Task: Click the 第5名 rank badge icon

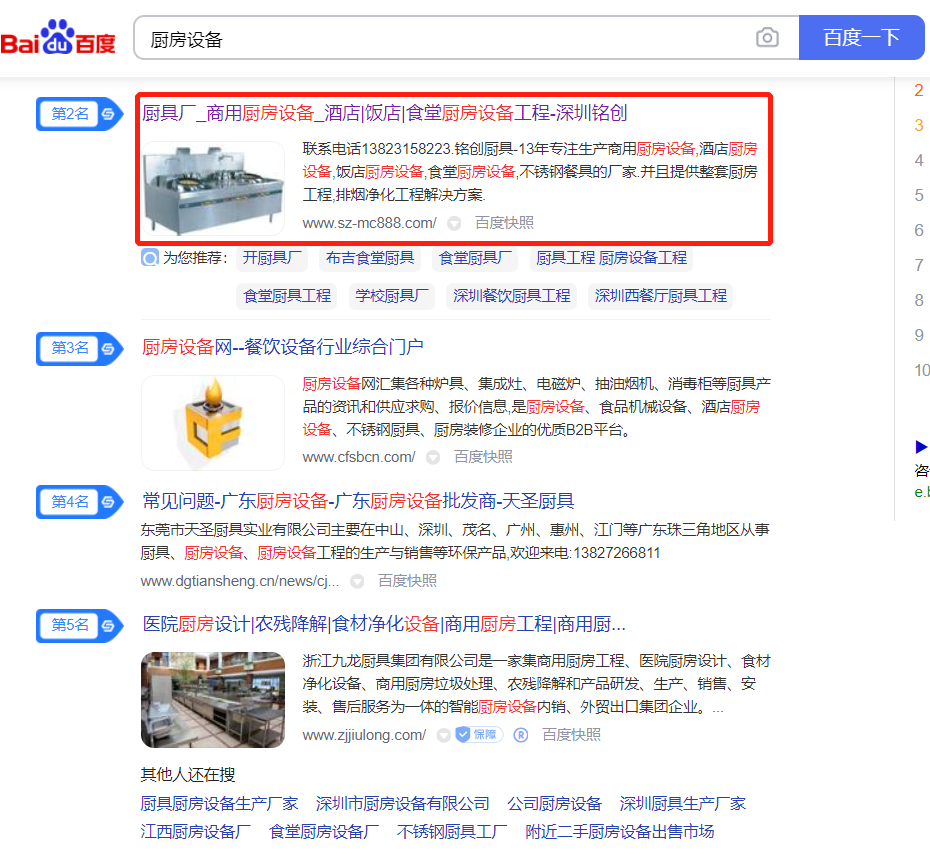Action: pos(79,626)
